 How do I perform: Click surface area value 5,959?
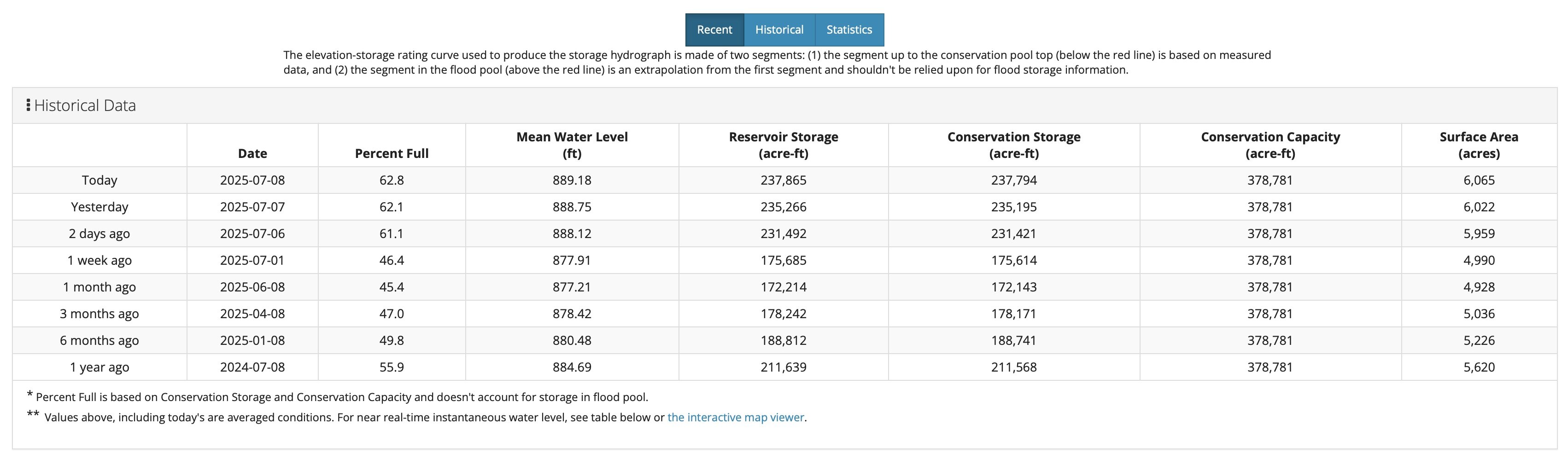pos(1479,234)
